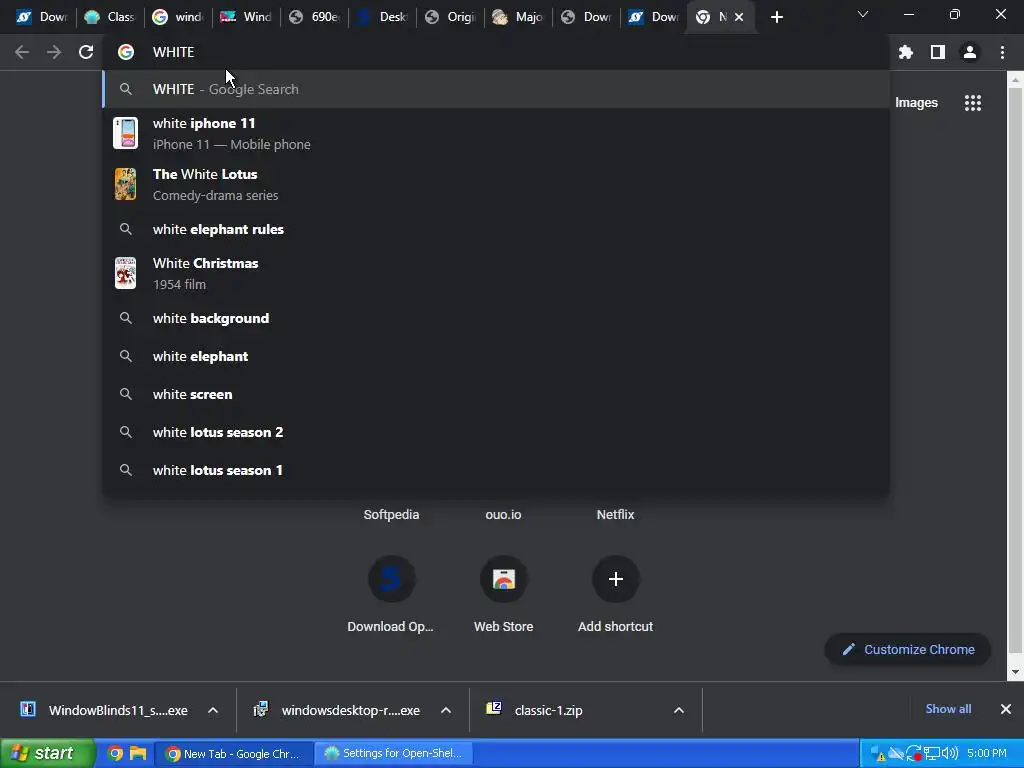Screen dimensions: 1024x768
Task: Click the browser back arrow
Action: [x=22, y=52]
